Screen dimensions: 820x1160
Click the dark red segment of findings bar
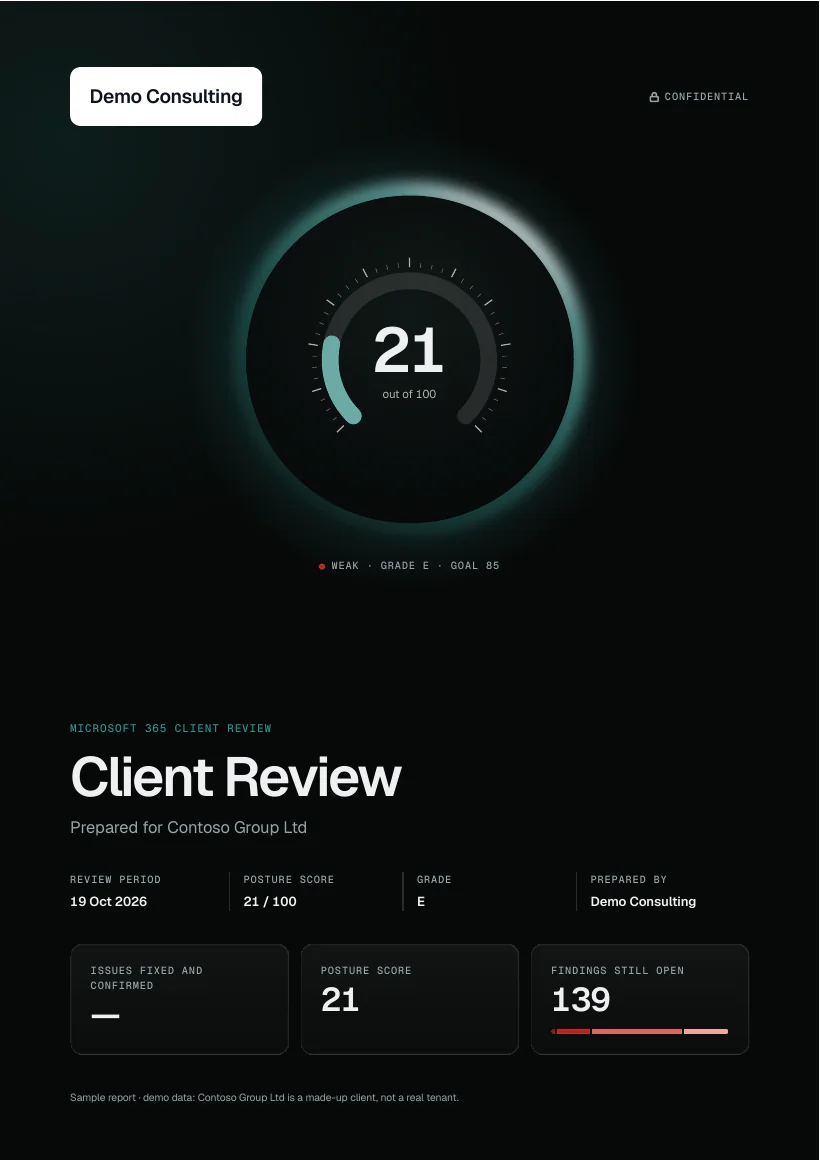(x=573, y=1031)
